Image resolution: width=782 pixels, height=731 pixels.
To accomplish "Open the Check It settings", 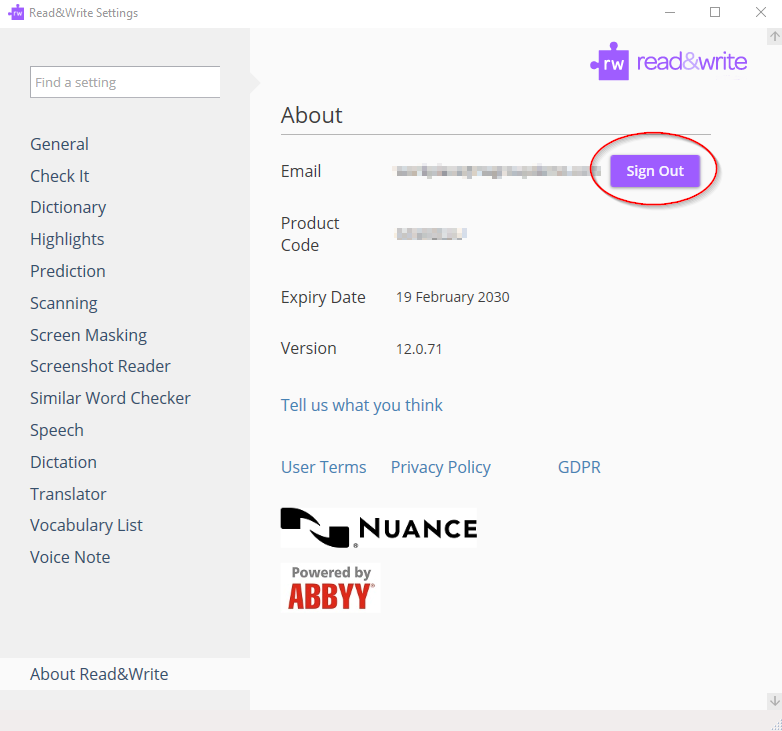I will tap(59, 176).
